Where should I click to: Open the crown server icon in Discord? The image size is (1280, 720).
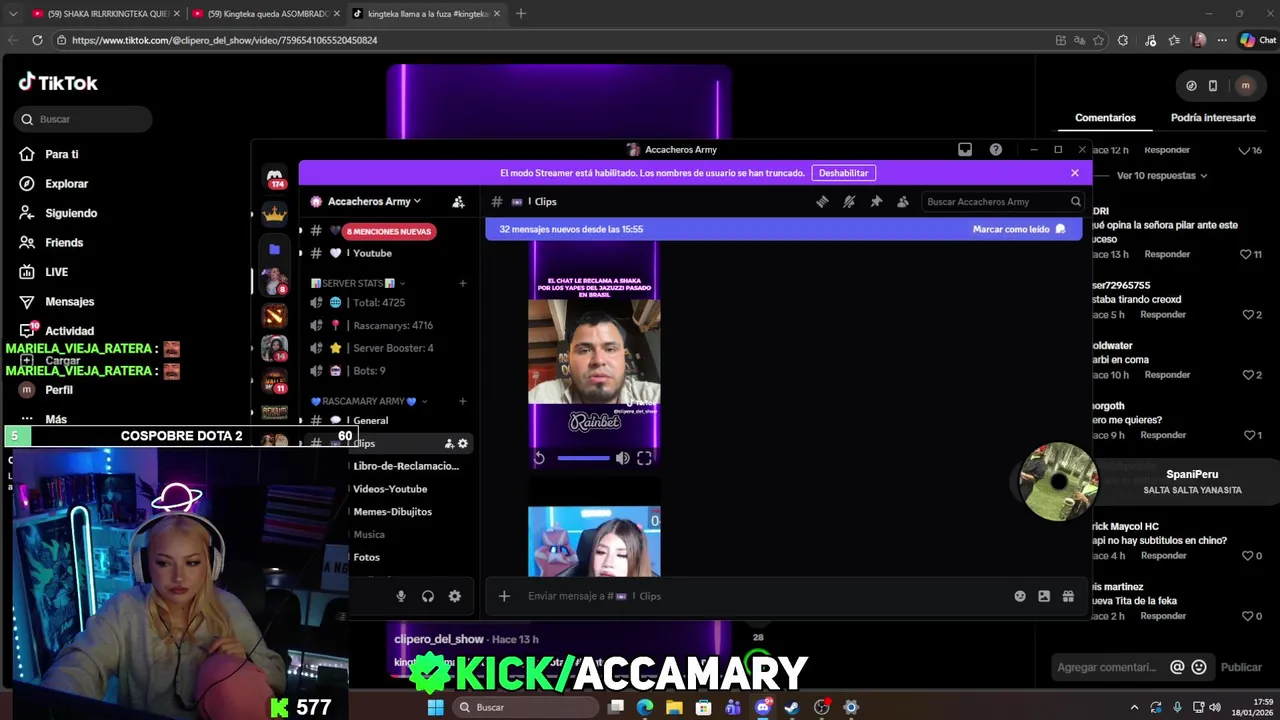275,214
